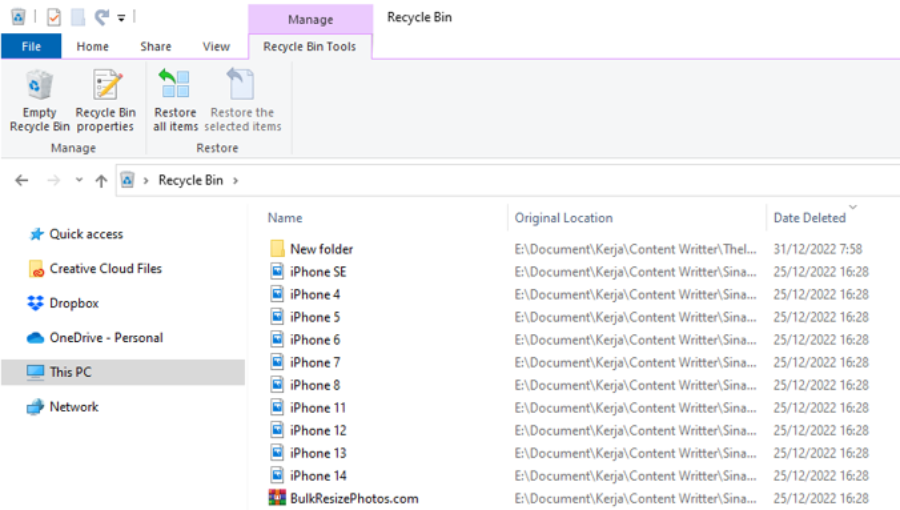
Task: Go forward using the forward arrow
Action: point(53,181)
